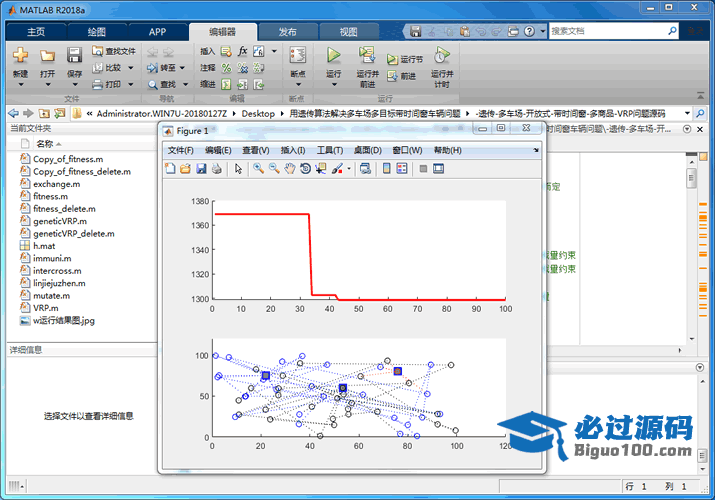Screen dimensions: 715x500
Task: Open Figure 1 Tools (工具) menu
Action: [330, 150]
